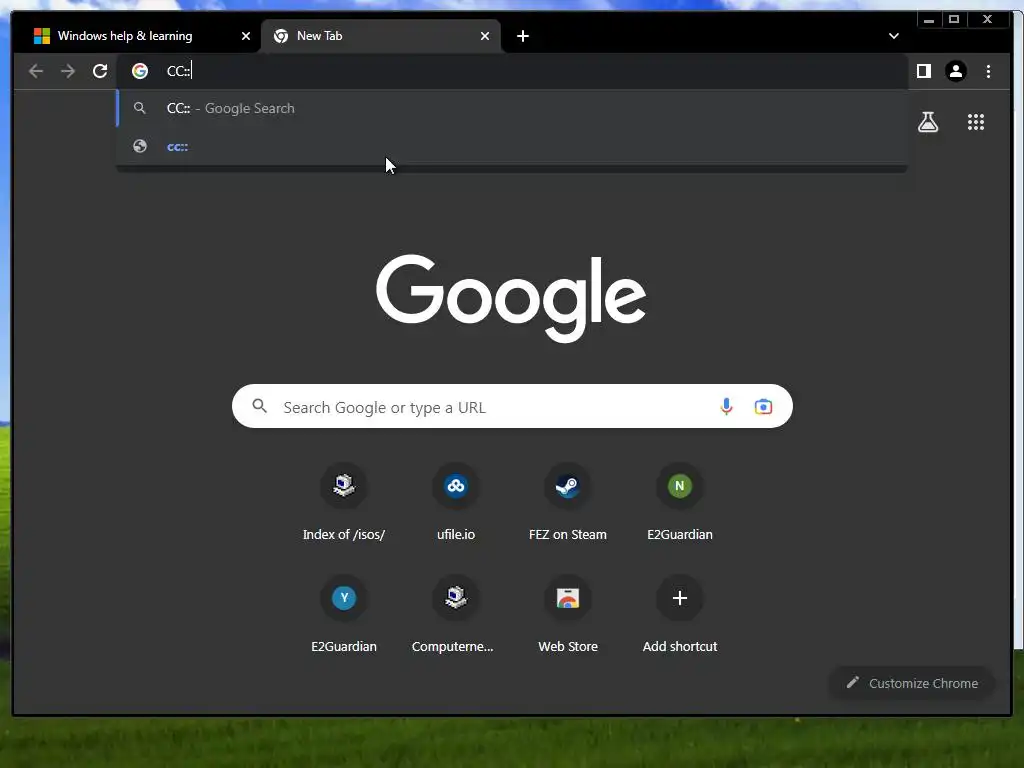Open a new tab with plus button
Viewport: 1024px width, 768px height.
pyautogui.click(x=522, y=36)
